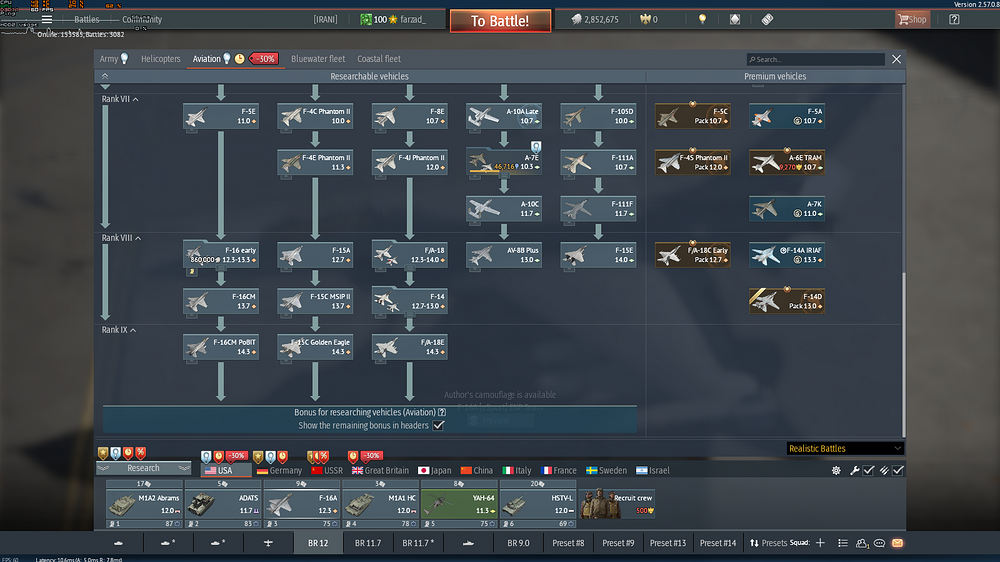Open bonus for researching vehicles help
Screen dimensions: 1000x562
pos(442,412)
